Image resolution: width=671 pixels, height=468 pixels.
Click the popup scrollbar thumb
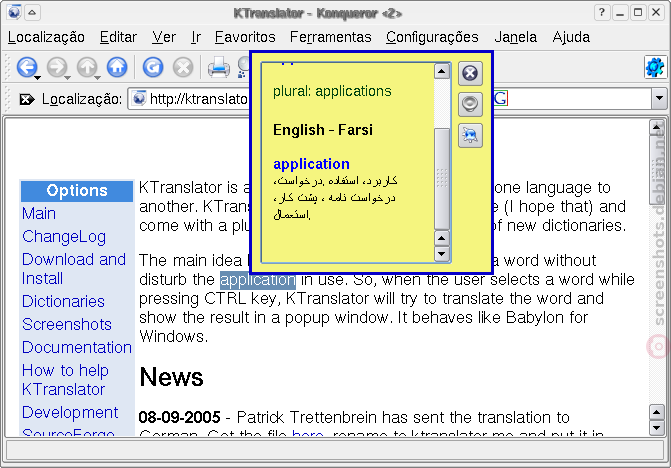[x=442, y=179]
